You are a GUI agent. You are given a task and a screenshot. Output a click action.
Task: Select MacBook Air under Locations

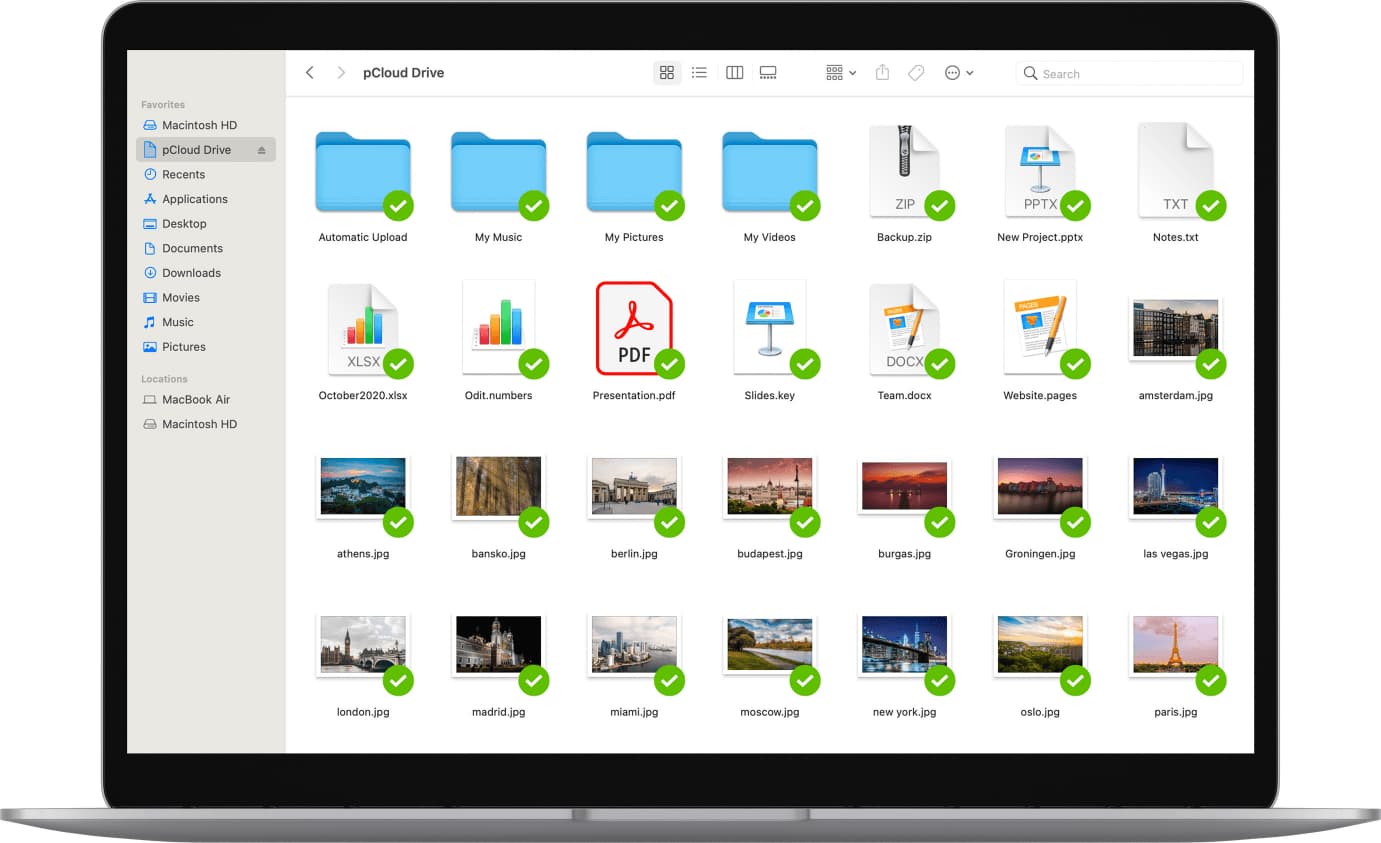click(x=189, y=399)
